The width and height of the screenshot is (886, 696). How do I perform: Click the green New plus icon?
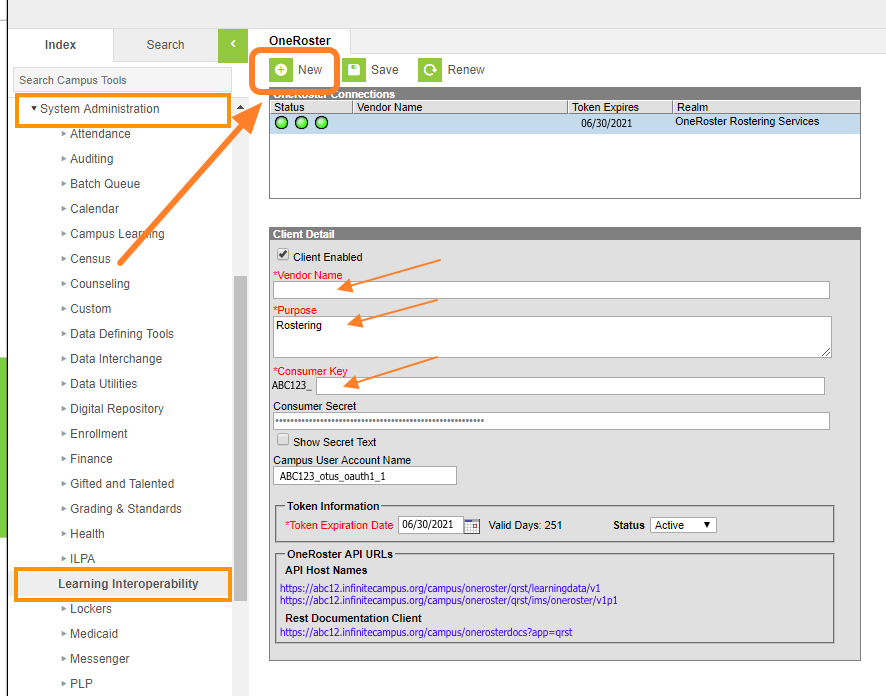[281, 69]
